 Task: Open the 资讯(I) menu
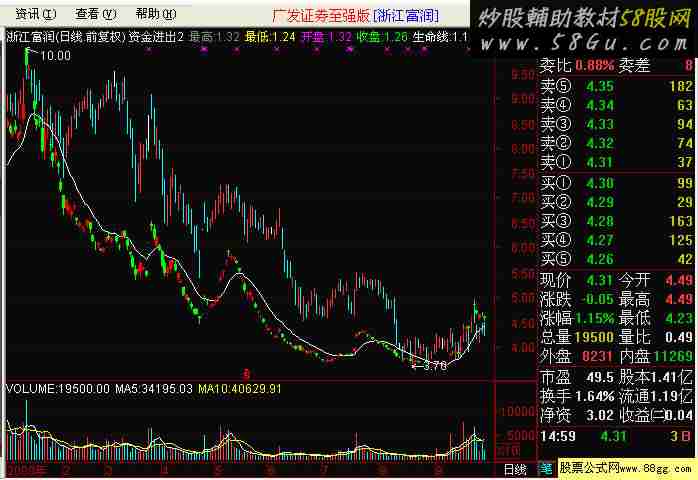tap(36, 14)
